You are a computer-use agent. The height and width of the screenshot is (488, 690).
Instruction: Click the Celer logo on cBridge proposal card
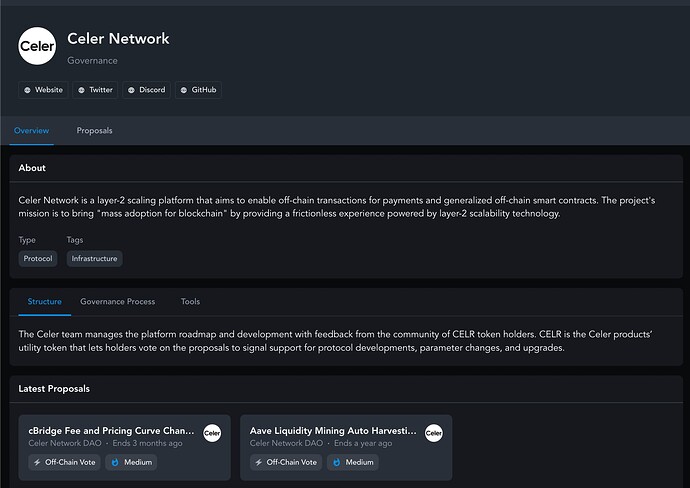pyautogui.click(x=212, y=433)
